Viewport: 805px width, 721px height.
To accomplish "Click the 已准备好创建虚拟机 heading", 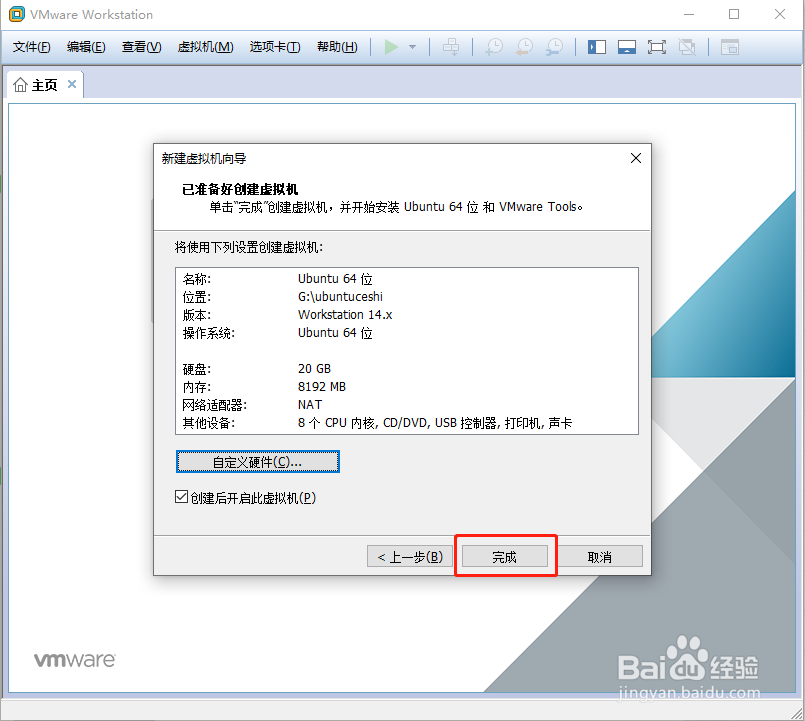I will click(x=240, y=189).
